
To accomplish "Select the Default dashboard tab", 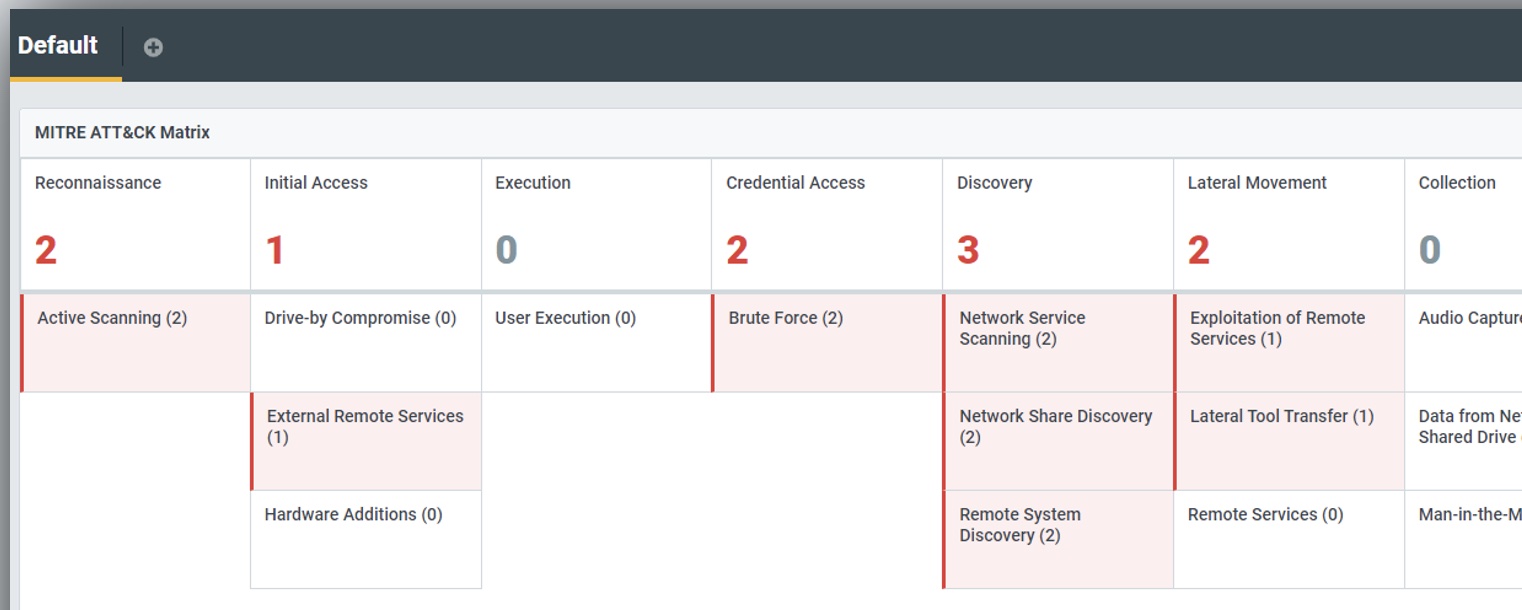I will [58, 46].
